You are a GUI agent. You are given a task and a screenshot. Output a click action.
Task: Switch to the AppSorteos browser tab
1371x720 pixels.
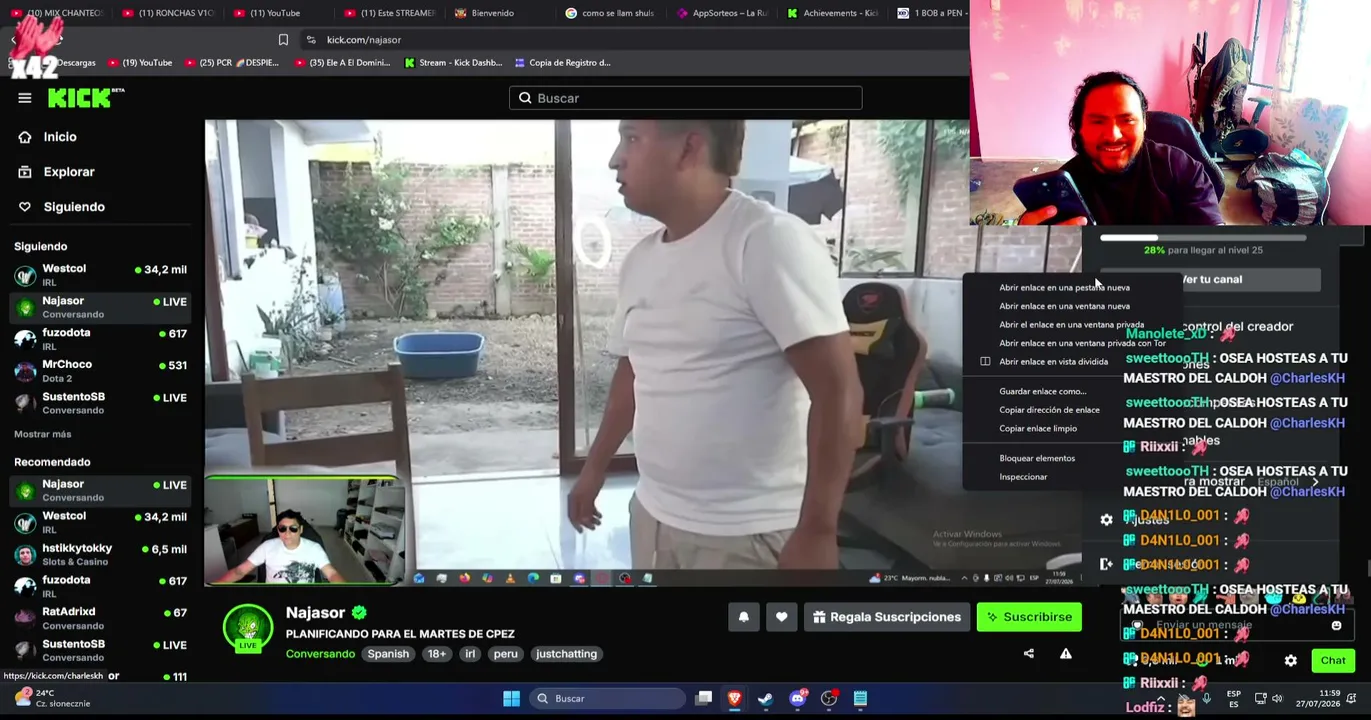722,13
